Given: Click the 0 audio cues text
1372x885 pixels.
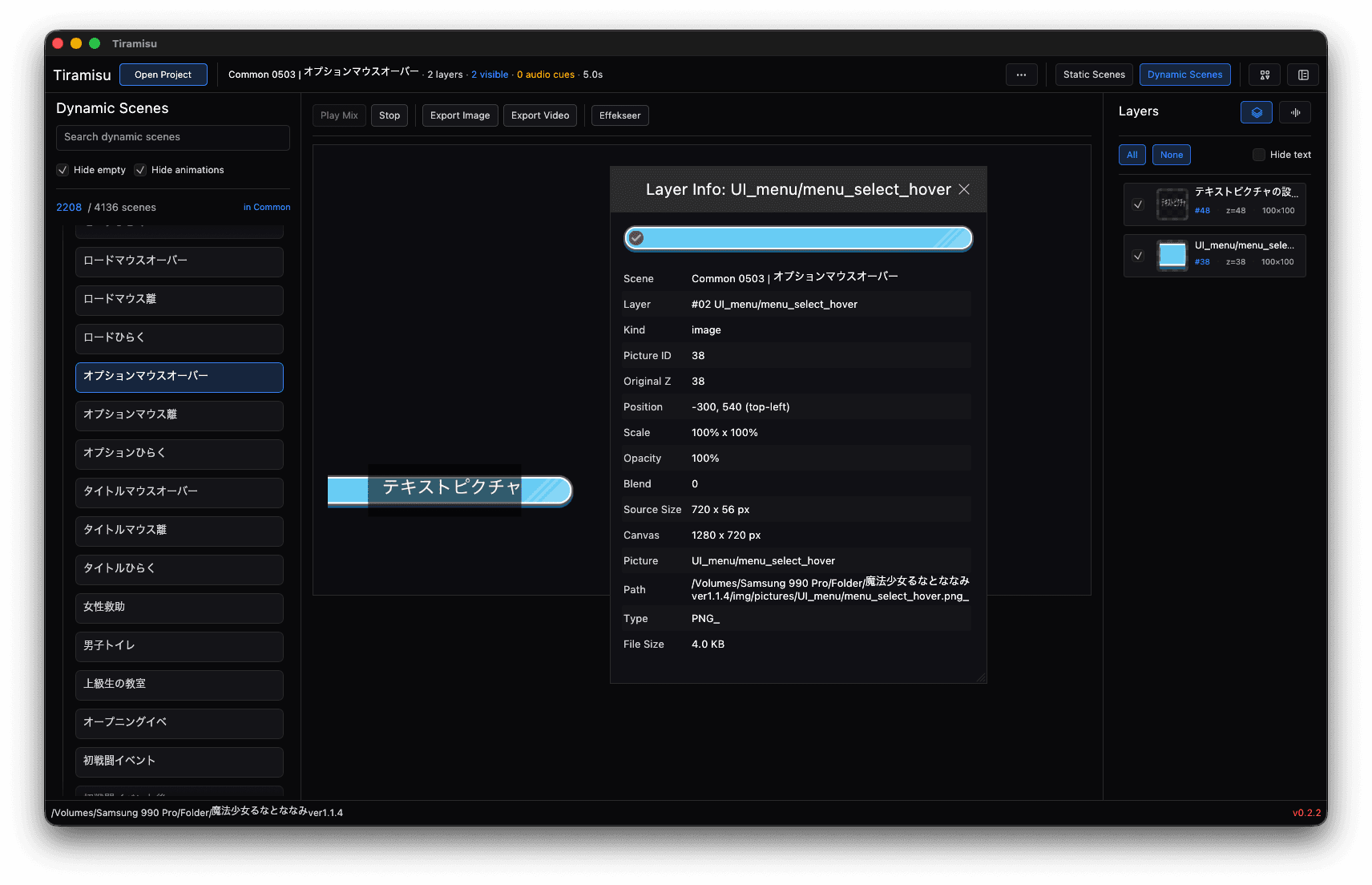Looking at the screenshot, I should click(x=546, y=75).
